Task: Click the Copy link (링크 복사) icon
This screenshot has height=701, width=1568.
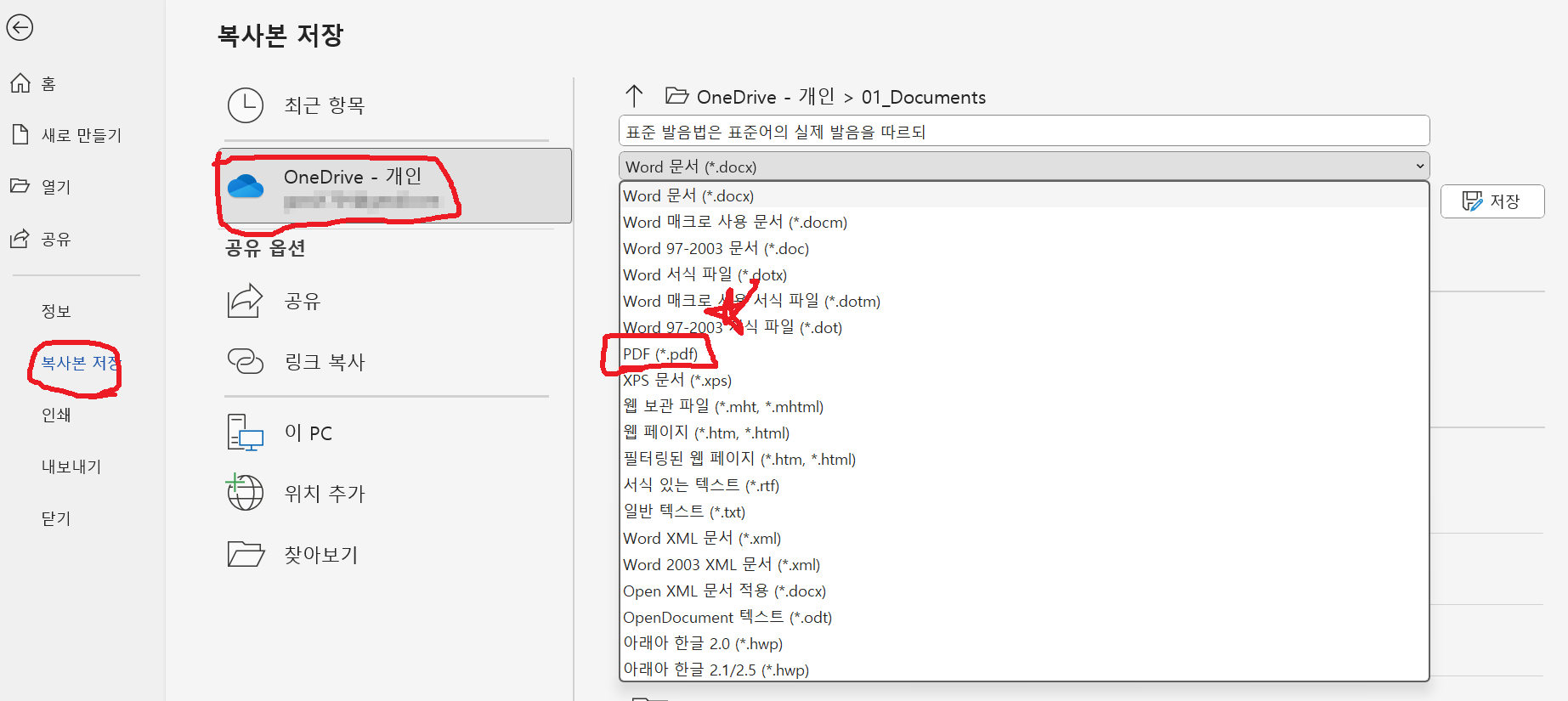Action: pos(246,361)
